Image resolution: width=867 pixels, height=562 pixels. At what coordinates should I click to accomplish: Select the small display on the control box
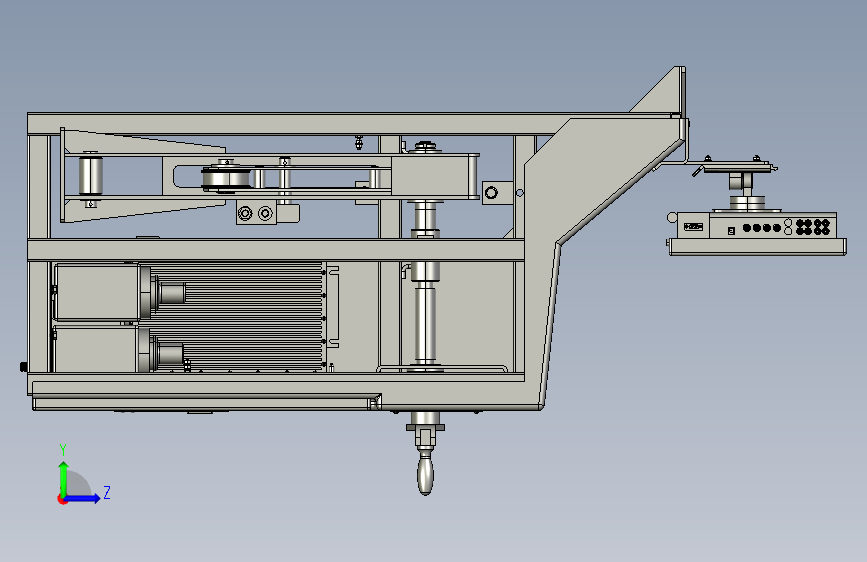pyautogui.click(x=693, y=226)
